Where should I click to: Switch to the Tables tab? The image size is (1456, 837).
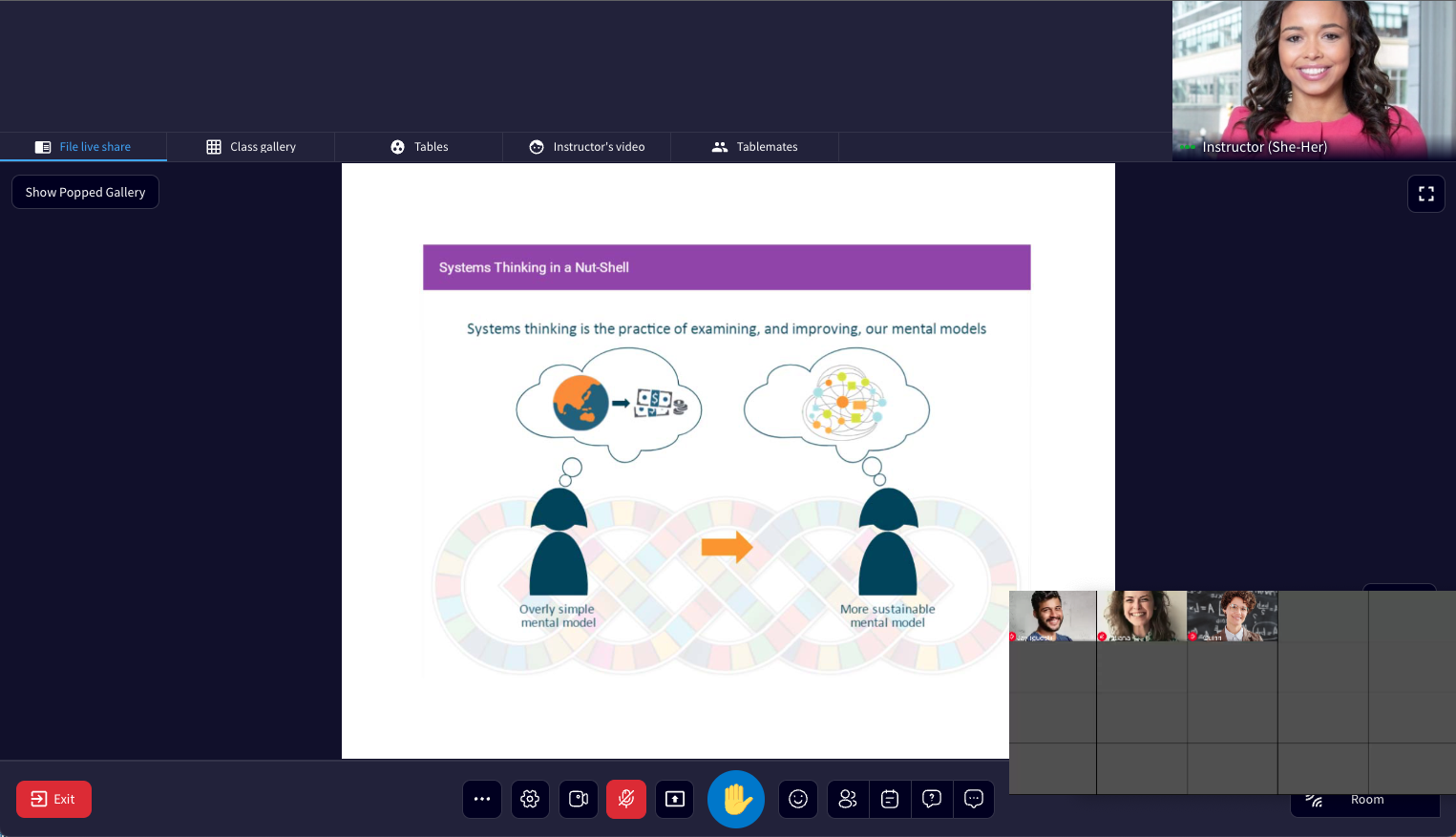point(418,146)
